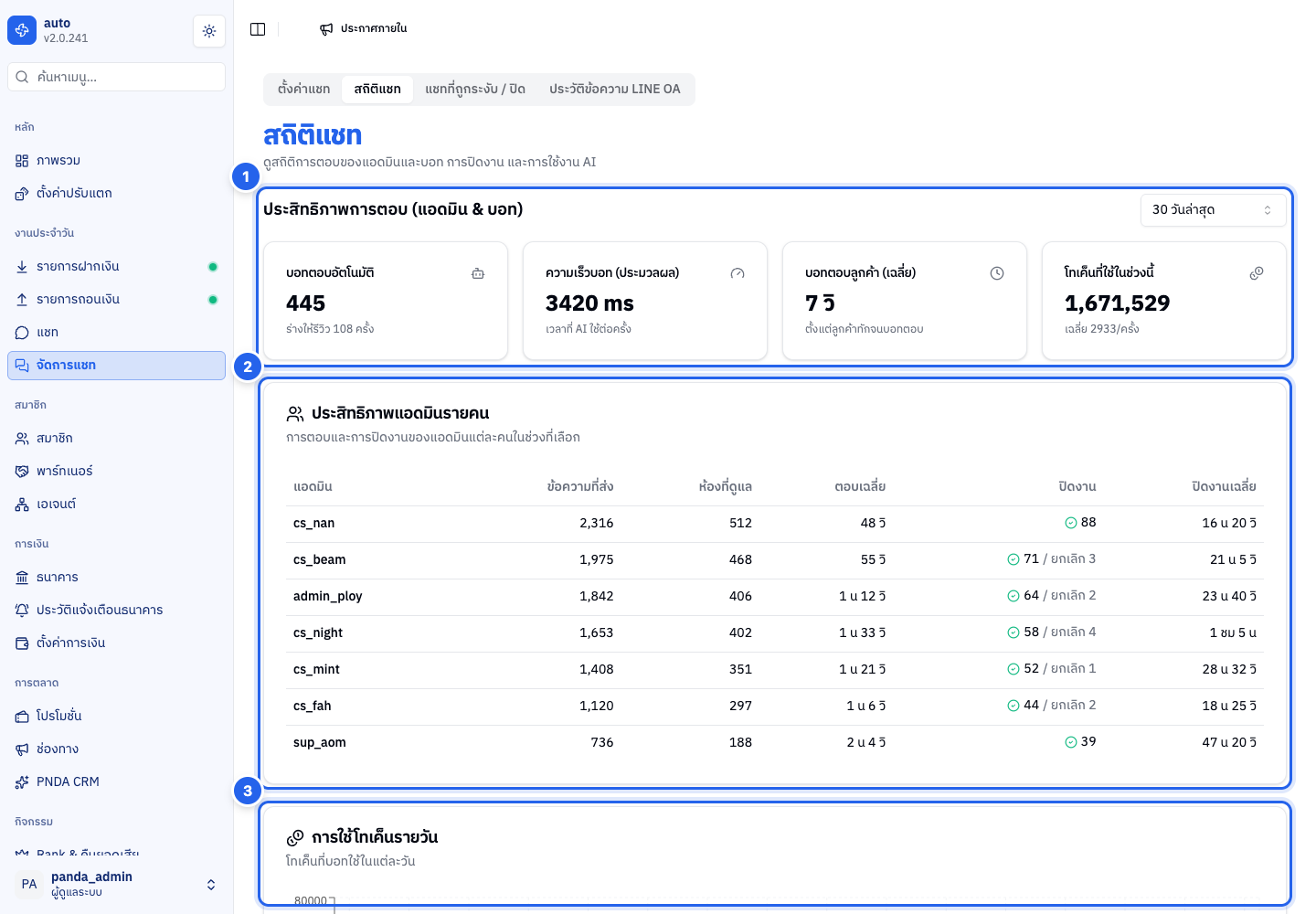This screenshot has height=914, width=1316.
Task: Click the gauge icon on bot speed card
Action: (738, 273)
